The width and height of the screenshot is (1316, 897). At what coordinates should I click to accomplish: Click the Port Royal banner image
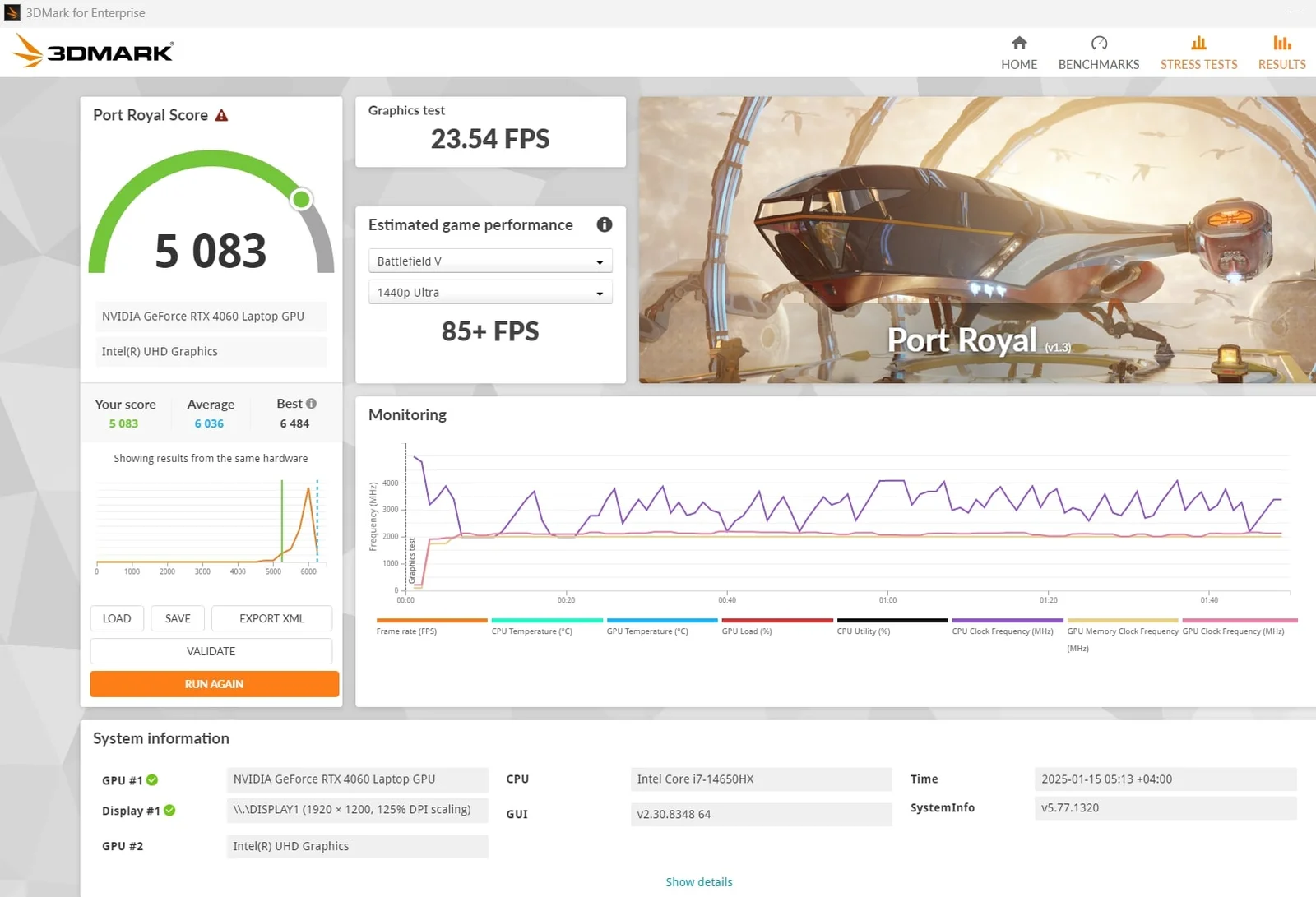pos(976,239)
